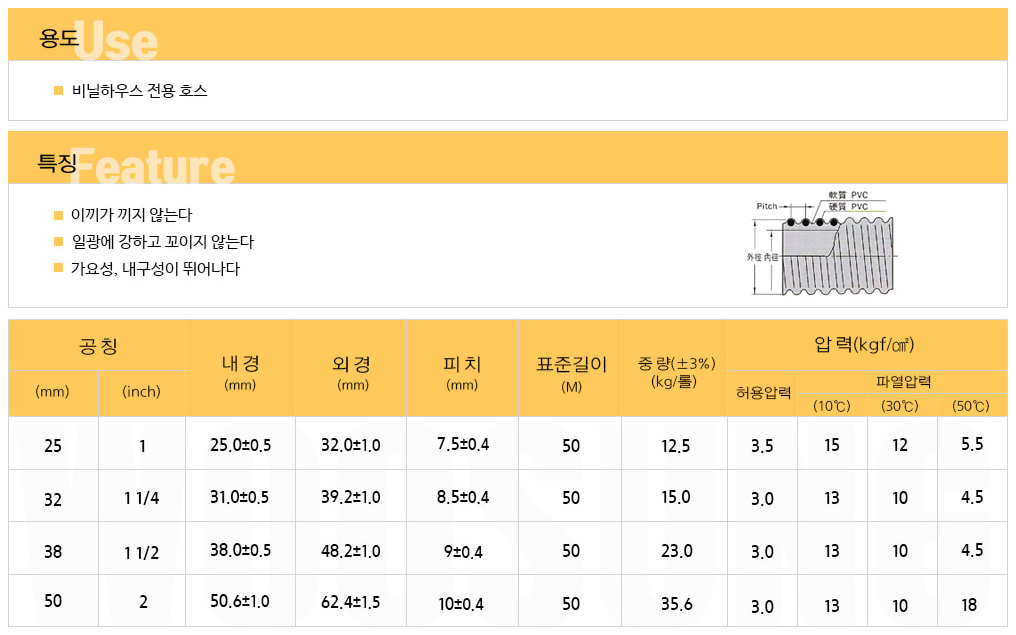The height and width of the screenshot is (635, 1016).
Task: Click outer diameter '32.0±1.0' cell
Action: [351, 445]
